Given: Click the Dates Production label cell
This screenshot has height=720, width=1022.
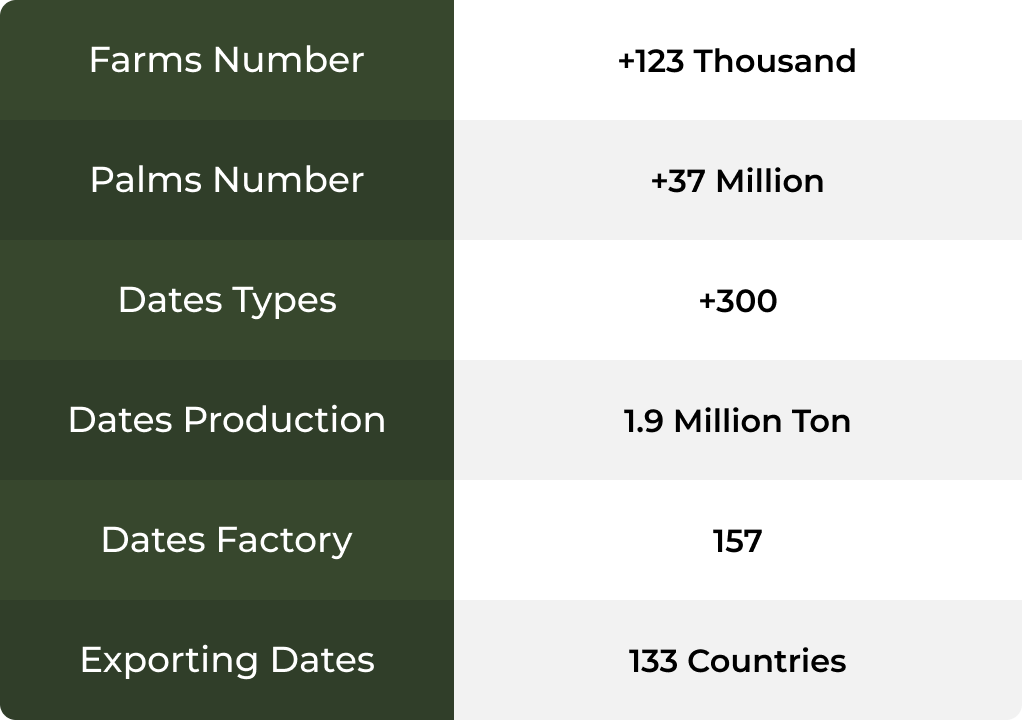Looking at the screenshot, I should [227, 420].
